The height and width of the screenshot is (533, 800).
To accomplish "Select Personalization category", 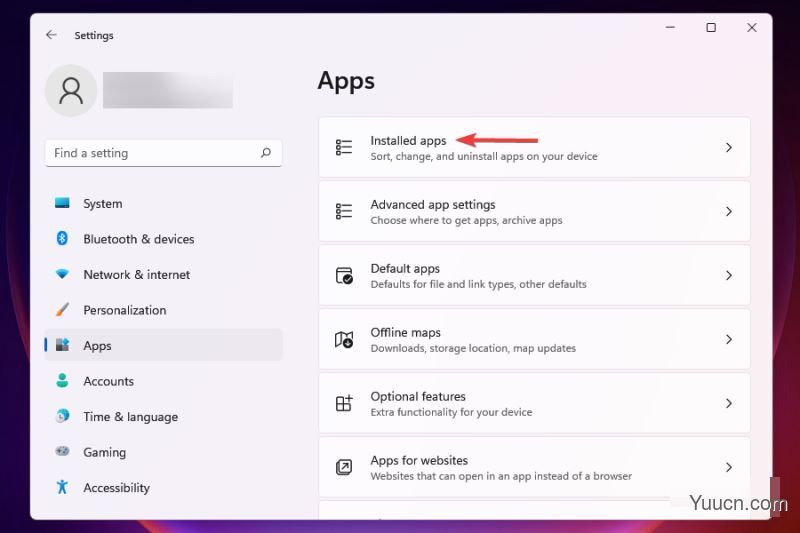I will (x=163, y=310).
